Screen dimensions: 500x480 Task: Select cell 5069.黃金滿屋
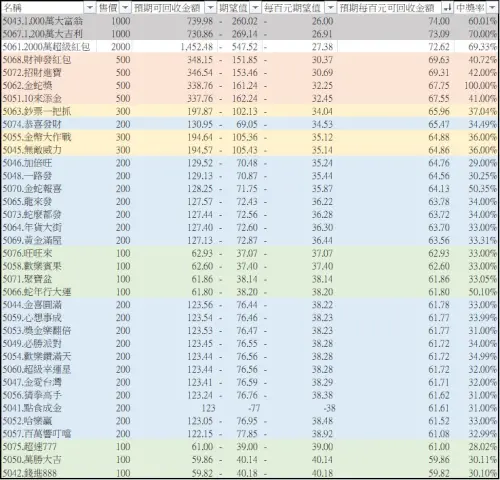pos(49,240)
